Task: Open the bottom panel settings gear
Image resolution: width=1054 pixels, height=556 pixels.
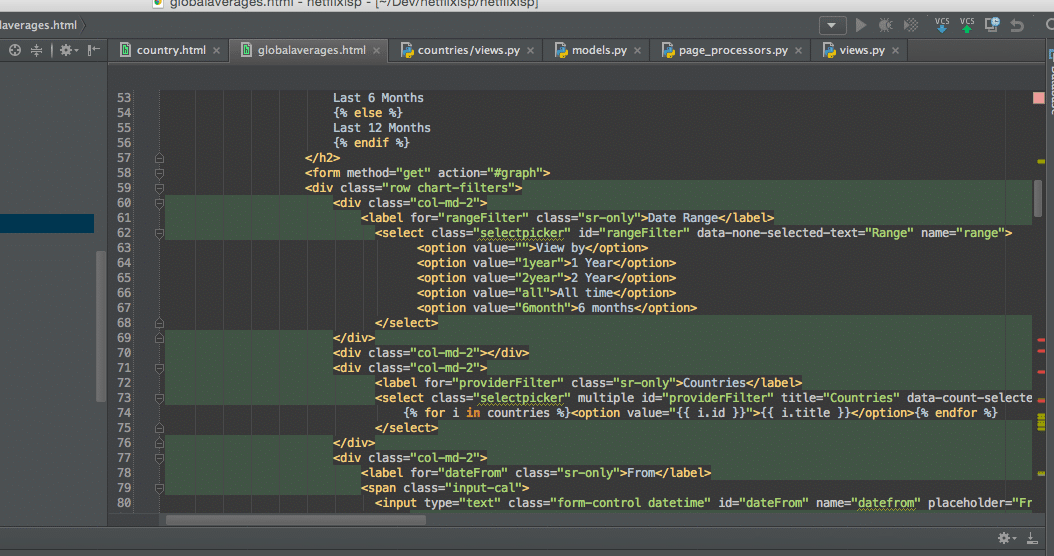Action: coord(1006,538)
